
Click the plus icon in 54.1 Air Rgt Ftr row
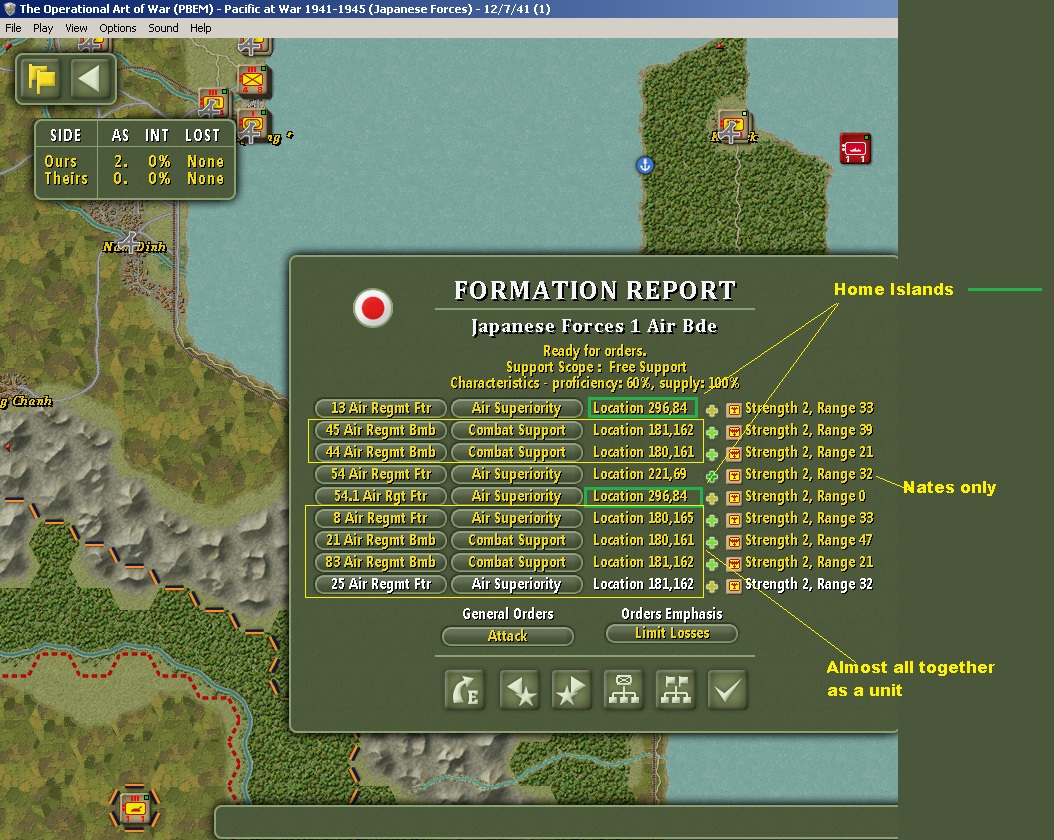point(712,498)
